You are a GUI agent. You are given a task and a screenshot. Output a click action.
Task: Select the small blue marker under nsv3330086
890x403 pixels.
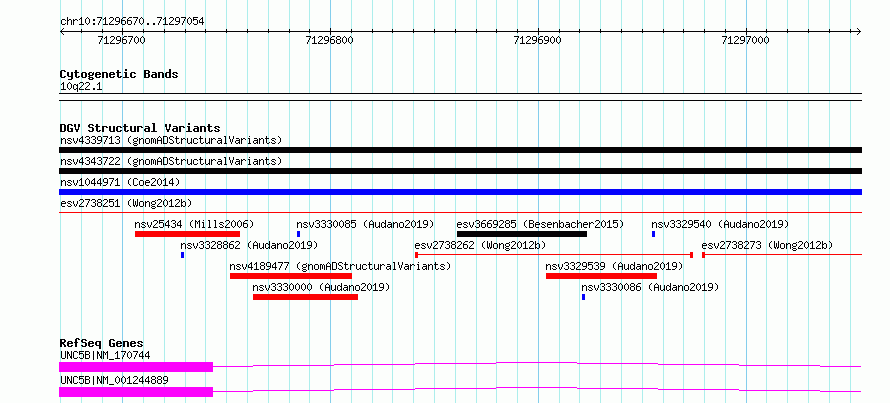click(583, 297)
